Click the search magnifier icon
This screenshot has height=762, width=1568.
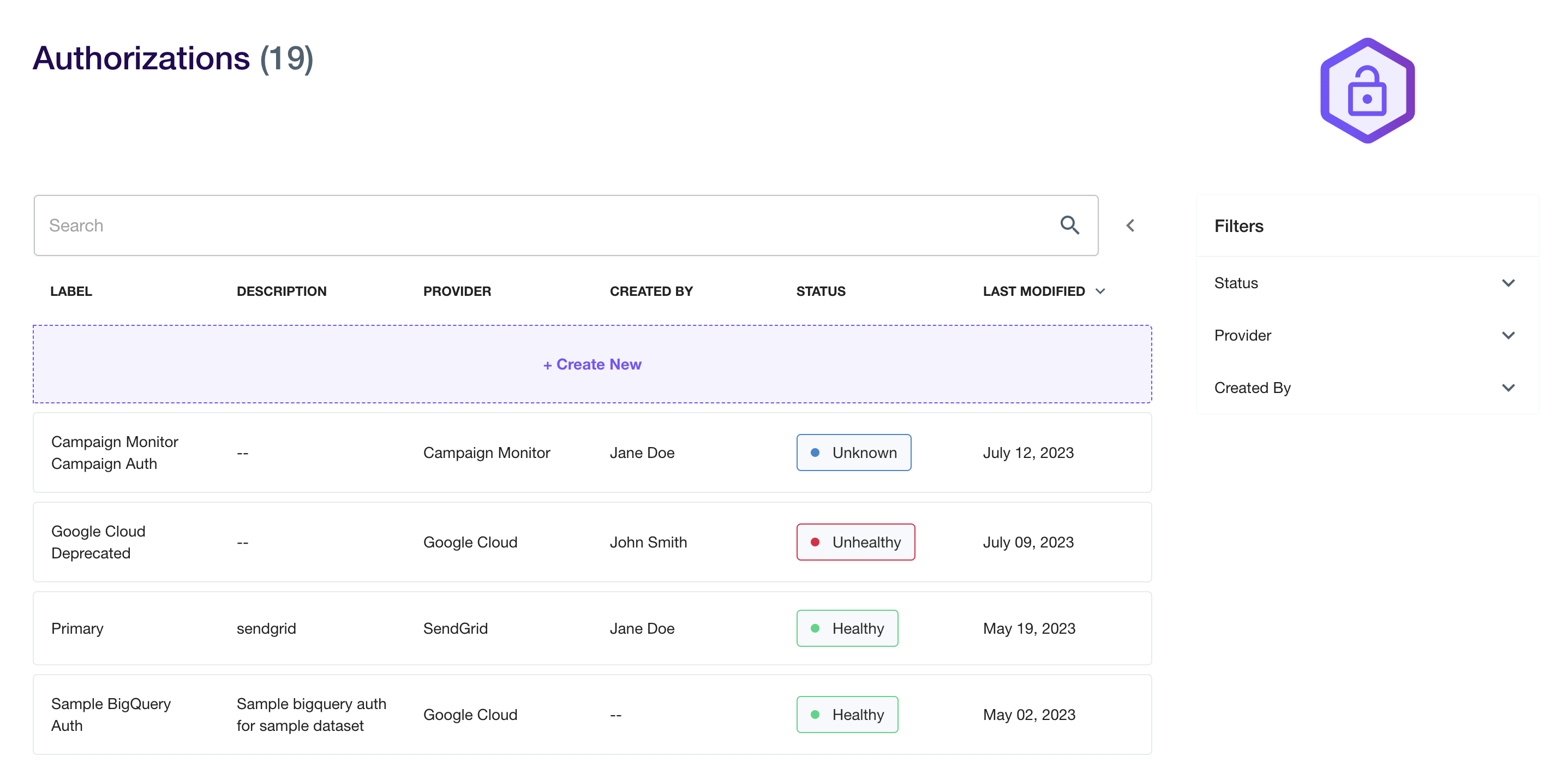1069,225
